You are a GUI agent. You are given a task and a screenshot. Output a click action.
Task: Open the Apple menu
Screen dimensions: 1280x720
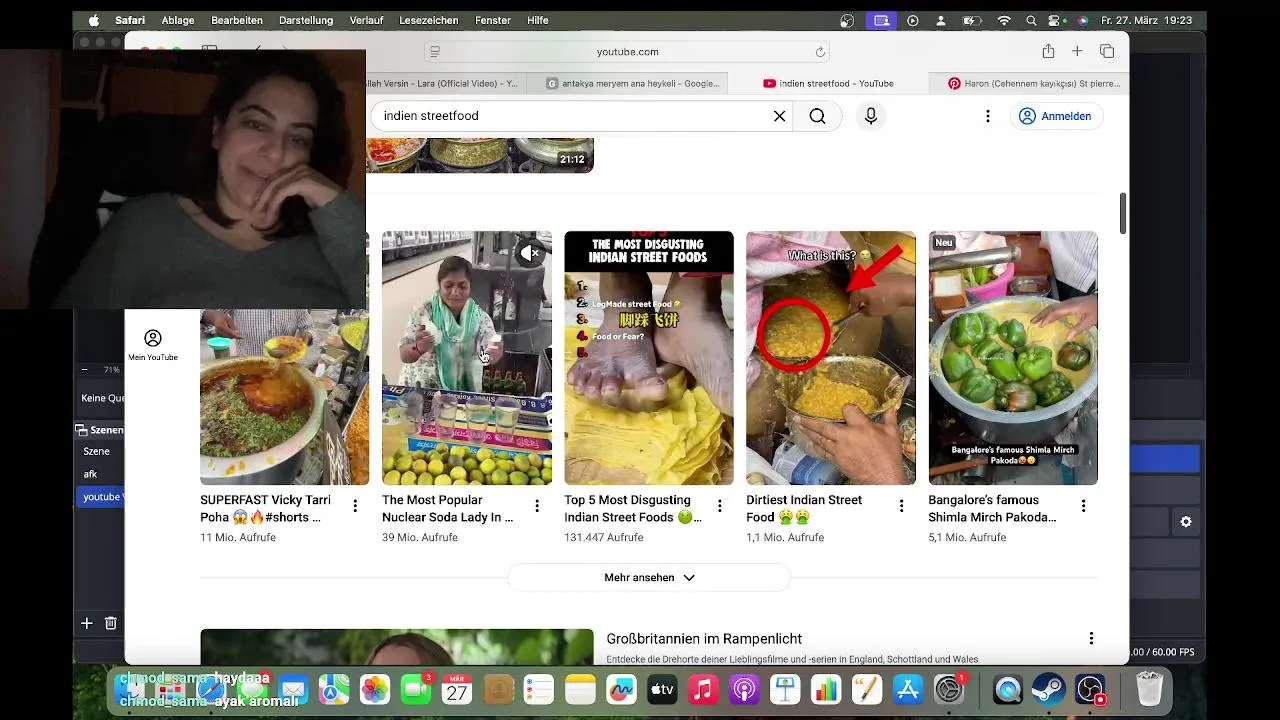pos(94,20)
